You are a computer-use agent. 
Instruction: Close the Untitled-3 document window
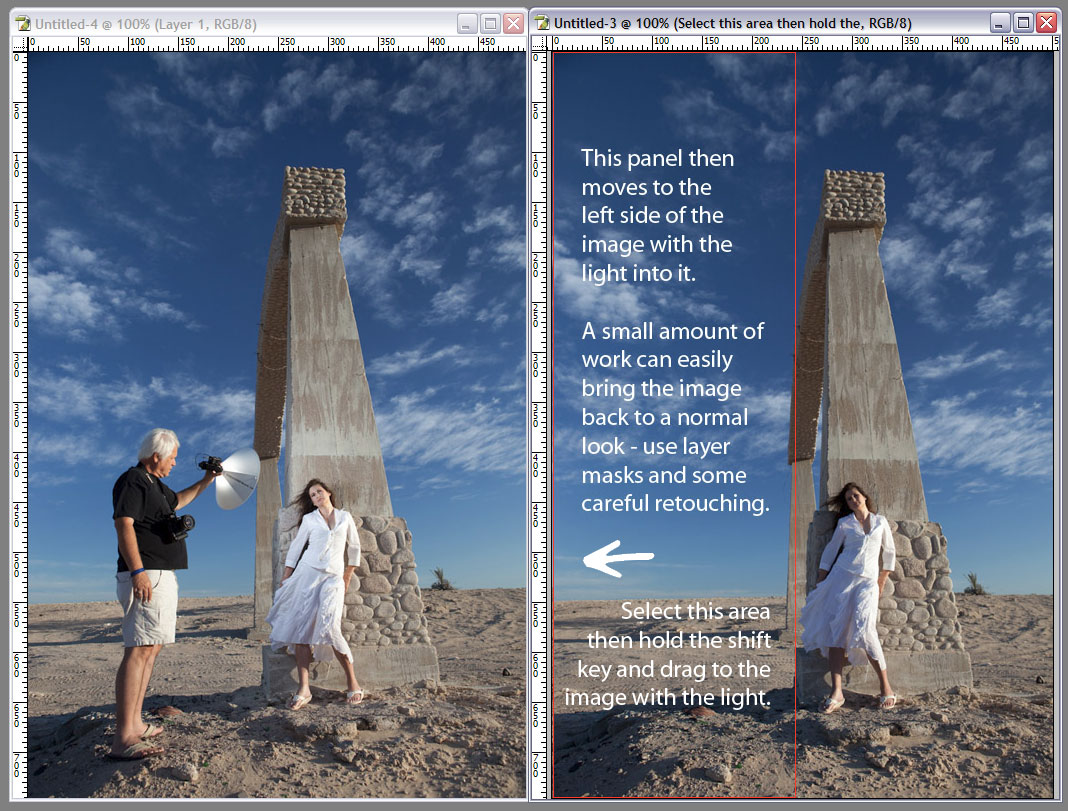1046,23
